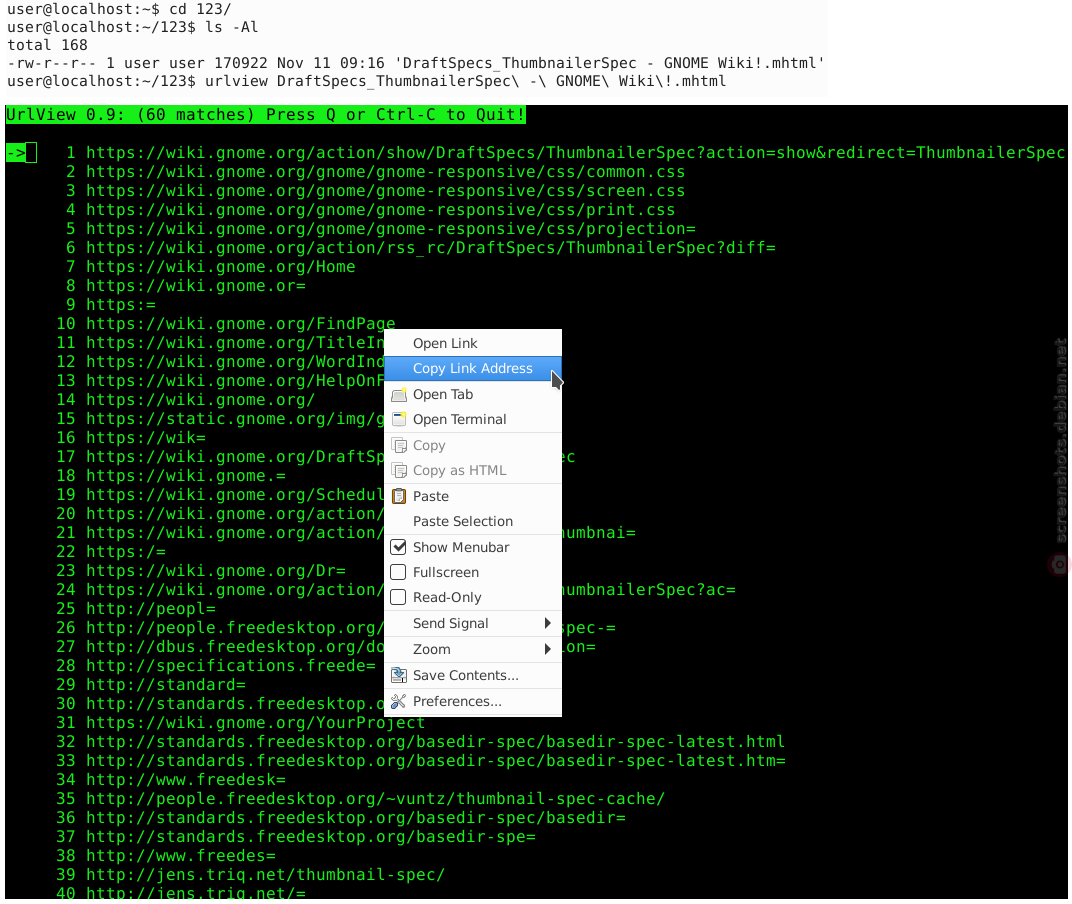
Task: Click the Paste clipboard icon
Action: pyautogui.click(x=399, y=496)
